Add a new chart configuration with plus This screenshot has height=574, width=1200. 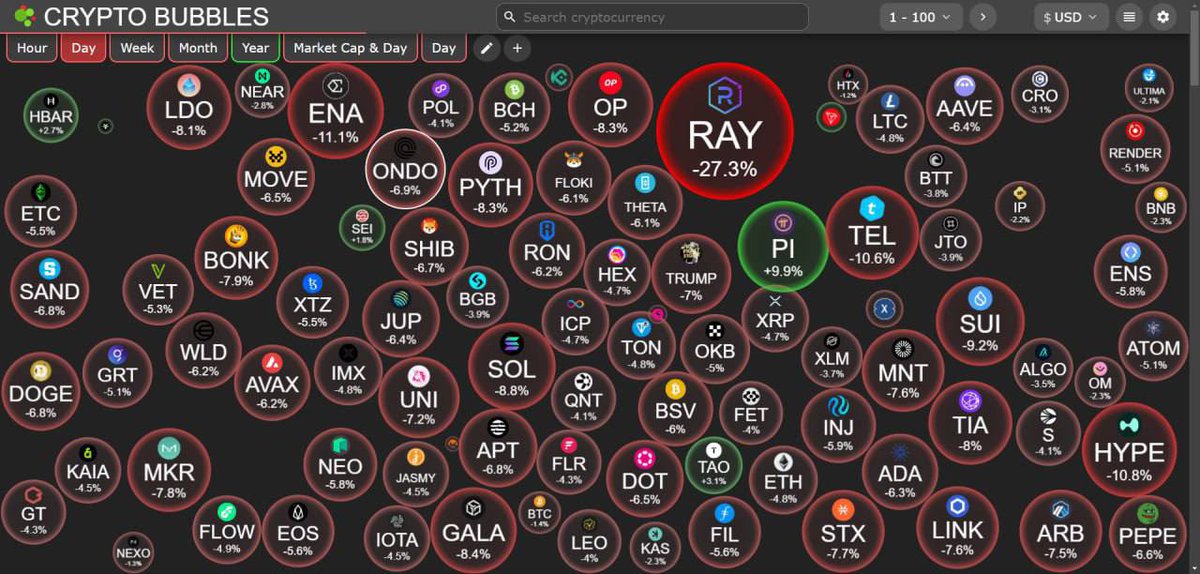[517, 48]
